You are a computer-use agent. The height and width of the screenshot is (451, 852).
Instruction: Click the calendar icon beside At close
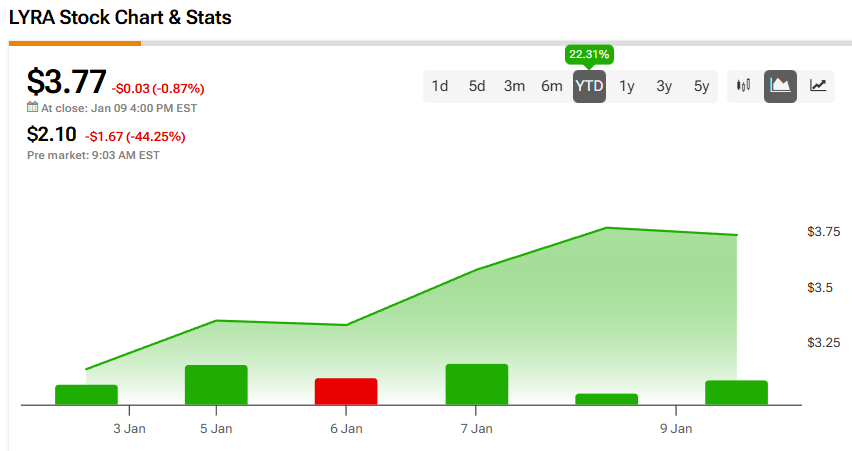pos(32,108)
